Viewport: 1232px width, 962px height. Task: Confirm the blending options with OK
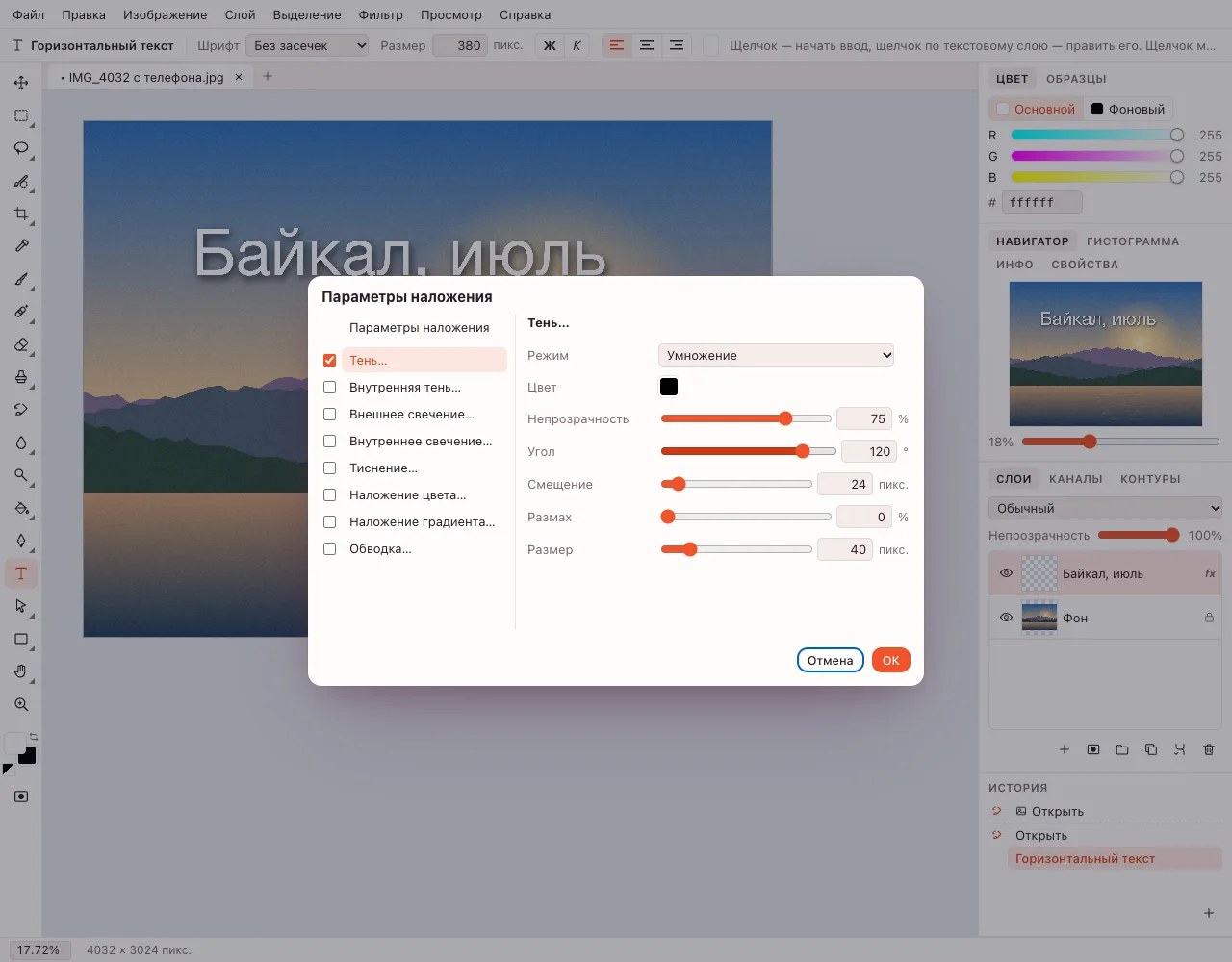[891, 660]
